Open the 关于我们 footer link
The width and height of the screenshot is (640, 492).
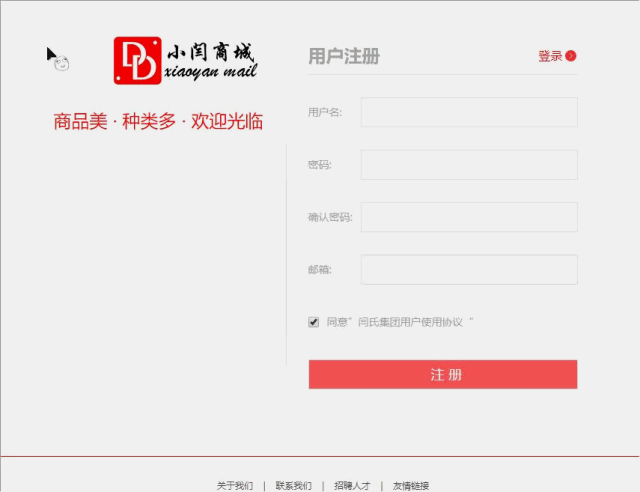coord(235,485)
